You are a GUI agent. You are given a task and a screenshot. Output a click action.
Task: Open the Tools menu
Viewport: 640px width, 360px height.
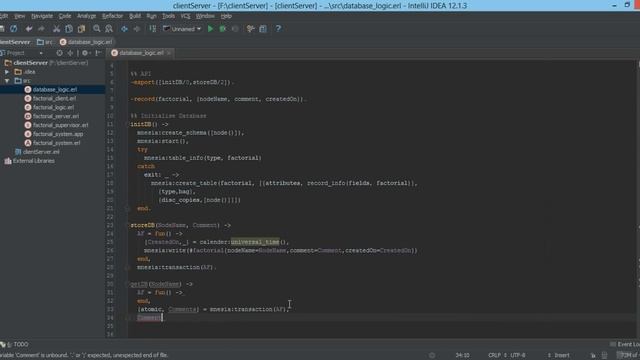pyautogui.click(x=169, y=16)
